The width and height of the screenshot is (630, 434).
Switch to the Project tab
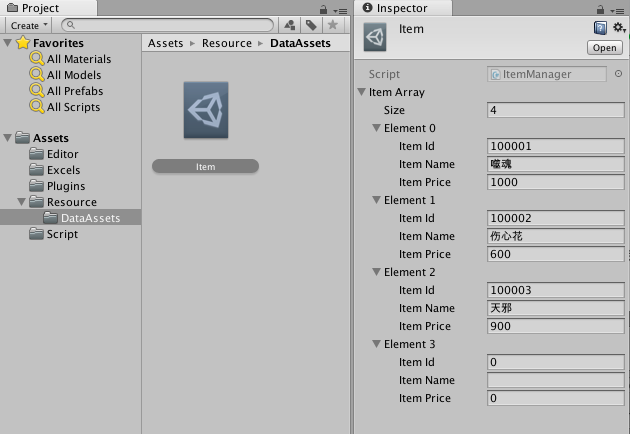(48, 8)
